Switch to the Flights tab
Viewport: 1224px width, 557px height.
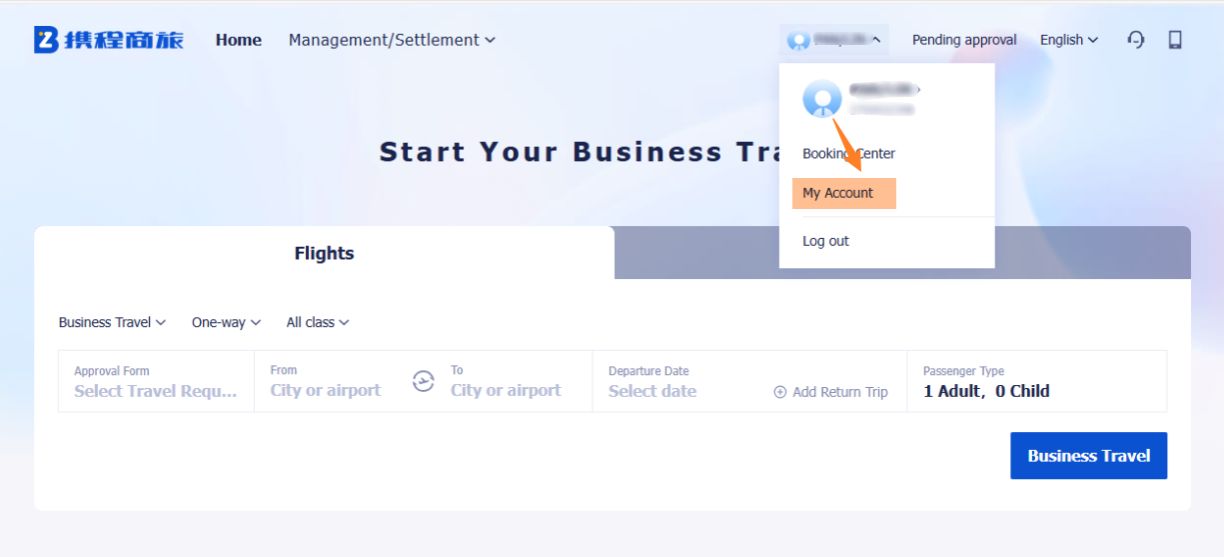324,253
